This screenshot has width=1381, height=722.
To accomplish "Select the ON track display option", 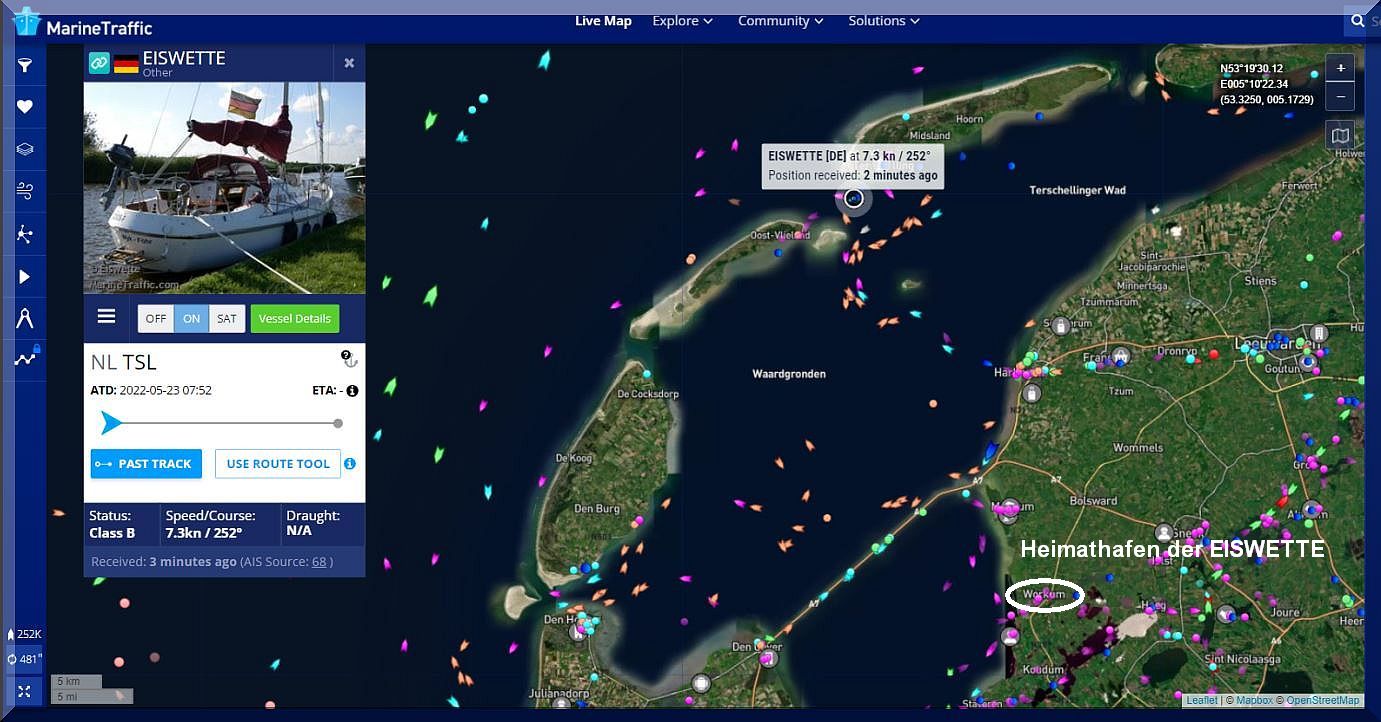I will 191,319.
